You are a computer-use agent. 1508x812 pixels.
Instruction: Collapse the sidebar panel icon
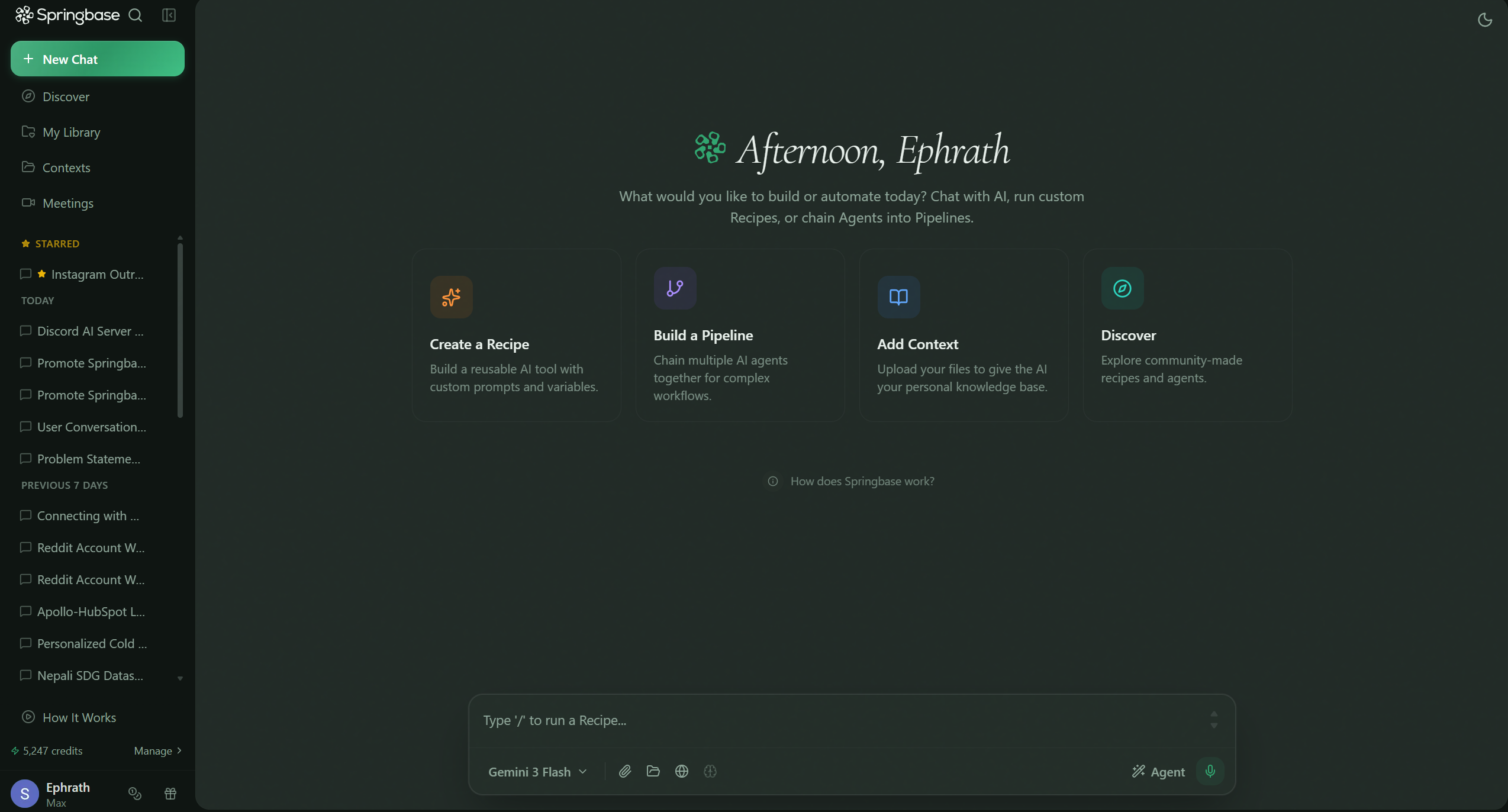pyautogui.click(x=169, y=15)
